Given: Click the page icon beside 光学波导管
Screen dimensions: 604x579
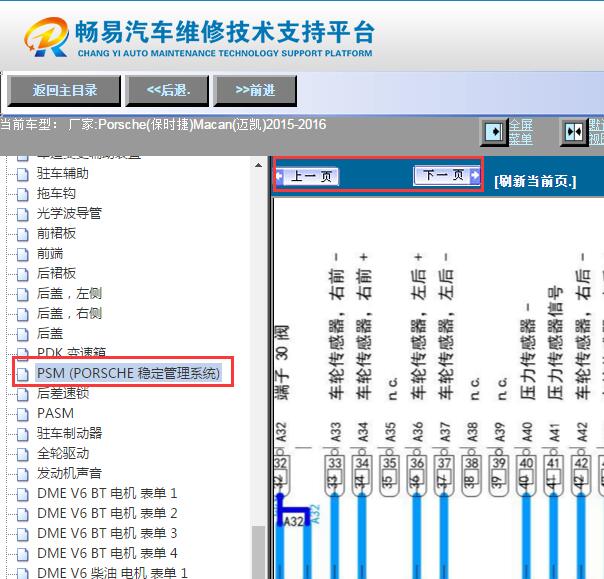Looking at the screenshot, I should tap(23, 214).
